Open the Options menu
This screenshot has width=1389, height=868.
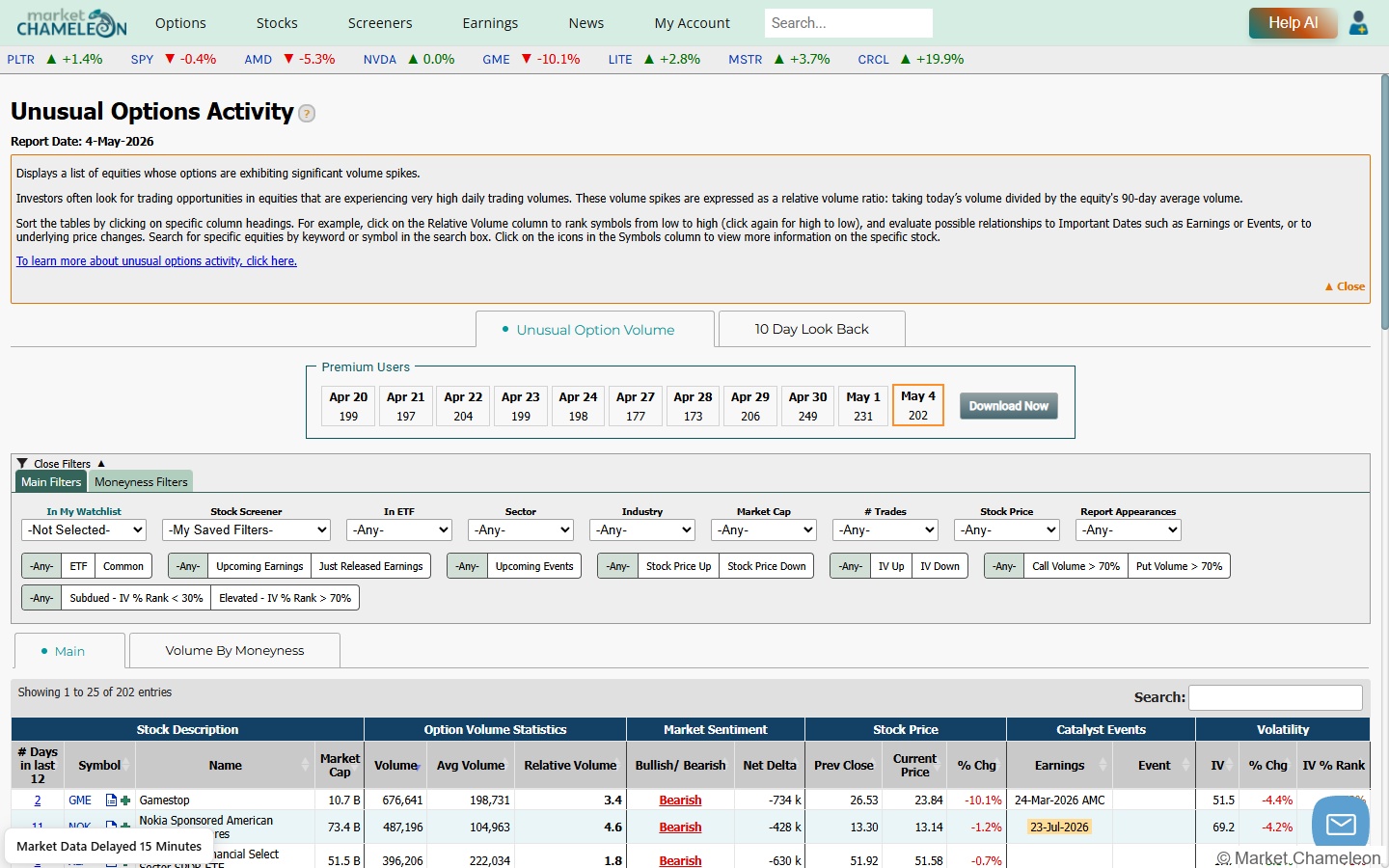tap(180, 23)
